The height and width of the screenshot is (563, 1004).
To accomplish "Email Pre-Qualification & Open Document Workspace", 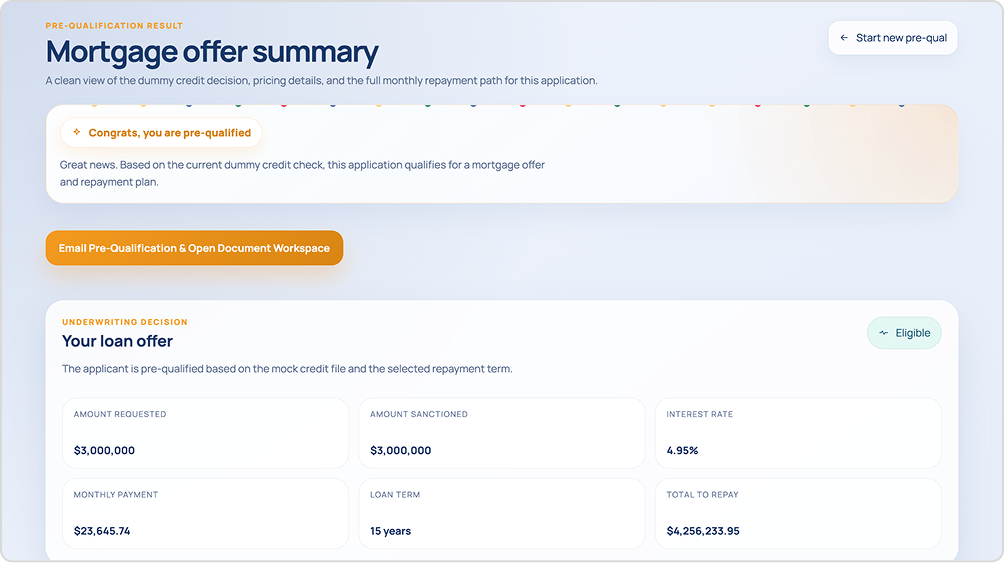I will pyautogui.click(x=194, y=248).
